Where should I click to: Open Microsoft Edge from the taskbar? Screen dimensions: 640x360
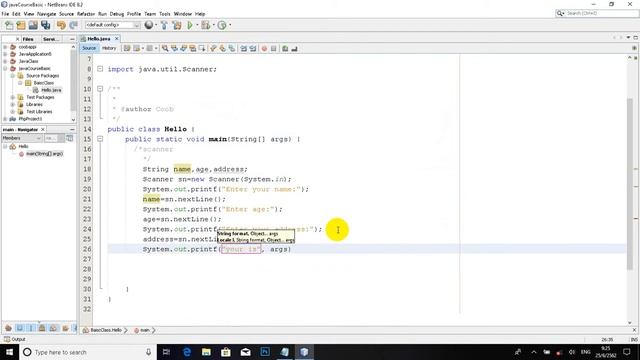pyautogui.click(x=187, y=352)
